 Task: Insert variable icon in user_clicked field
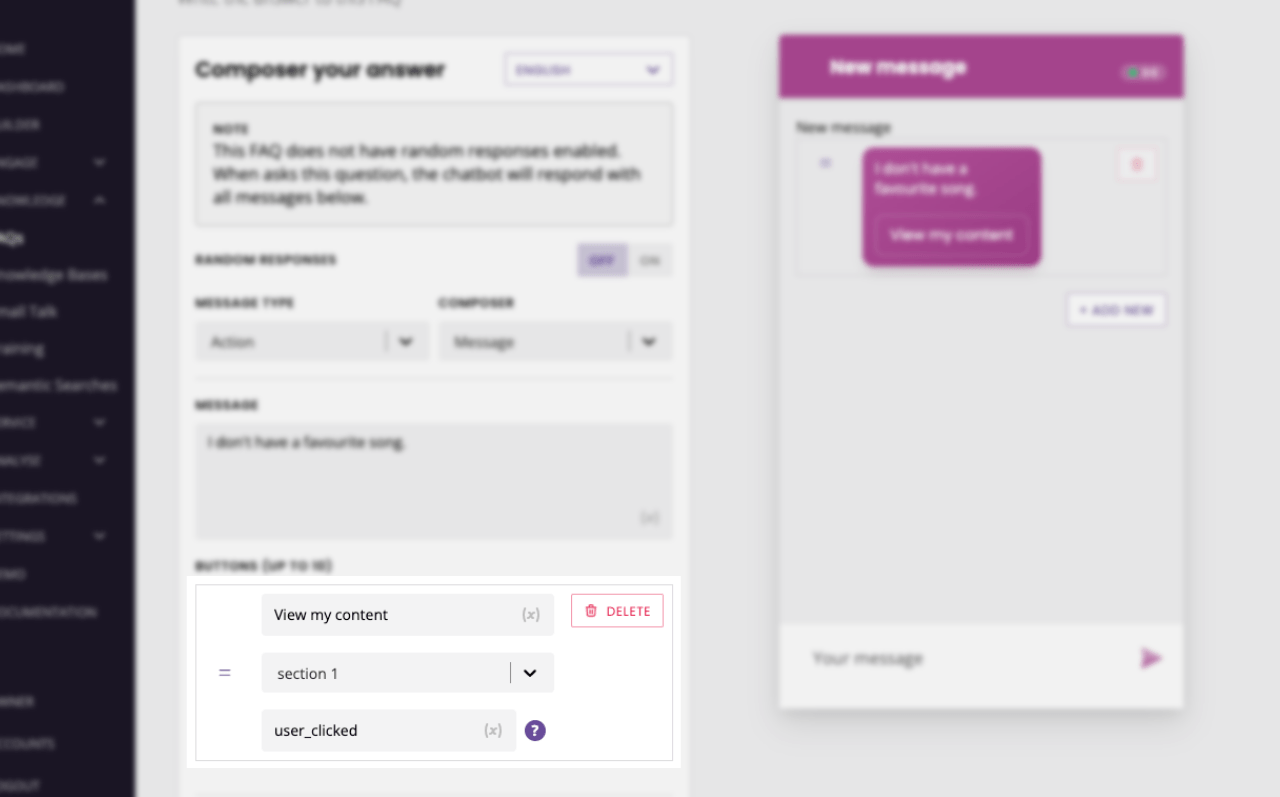(x=493, y=731)
